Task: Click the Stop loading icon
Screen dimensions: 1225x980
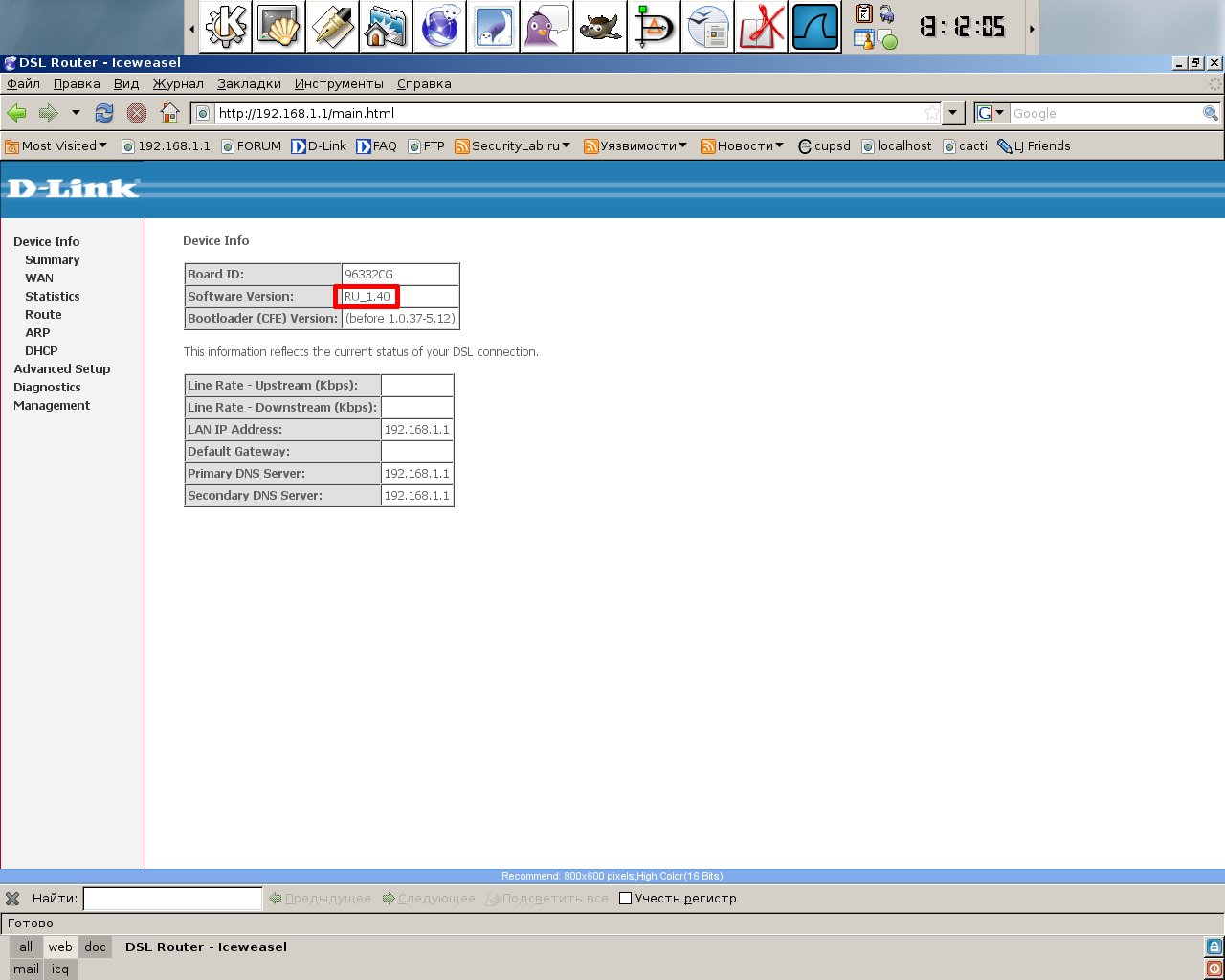Action: [x=137, y=113]
